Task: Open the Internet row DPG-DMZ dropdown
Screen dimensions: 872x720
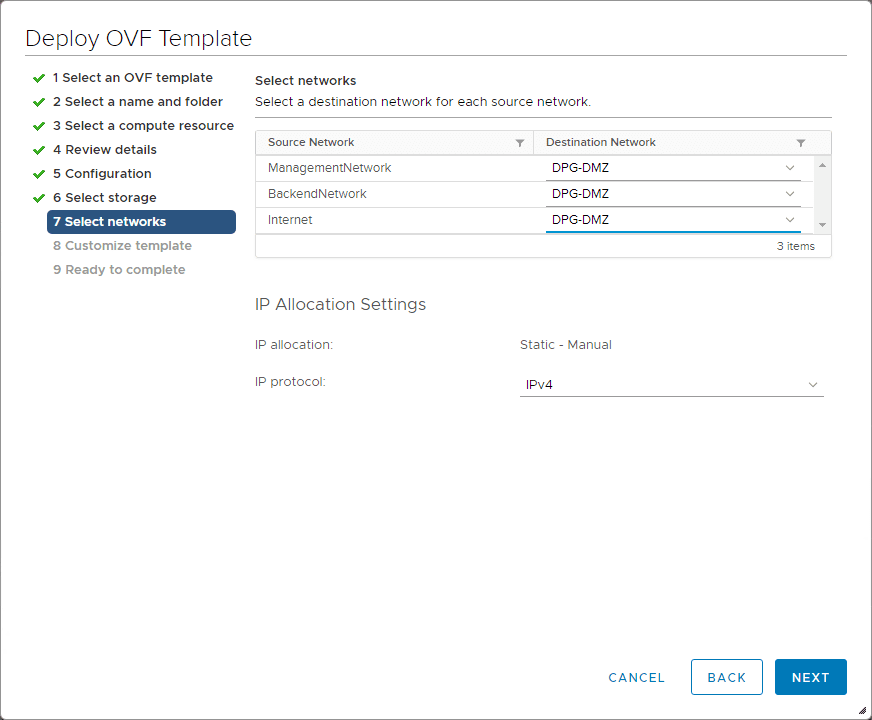Action: coord(789,219)
